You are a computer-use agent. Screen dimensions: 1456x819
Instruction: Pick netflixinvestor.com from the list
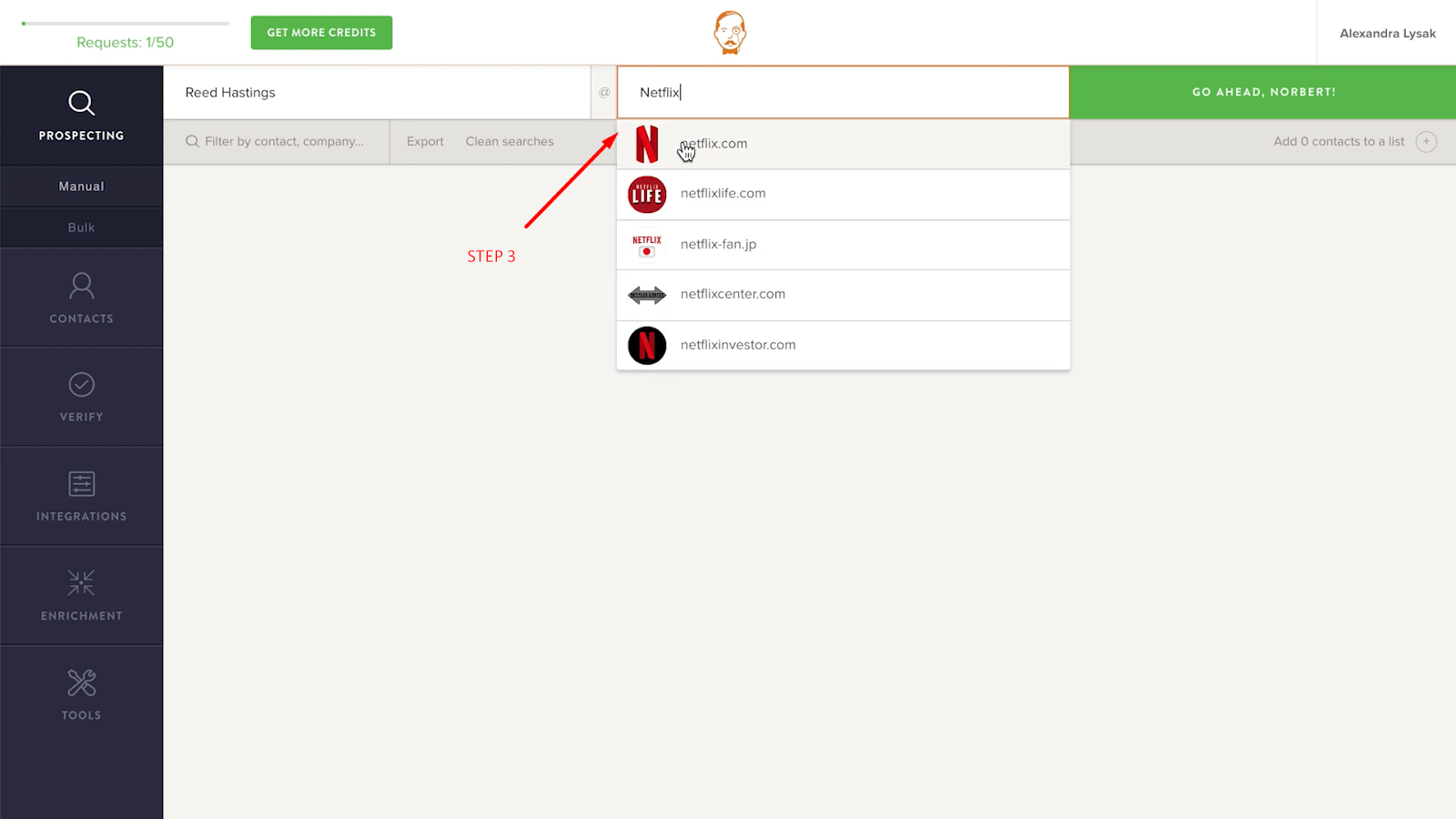pyautogui.click(x=843, y=346)
